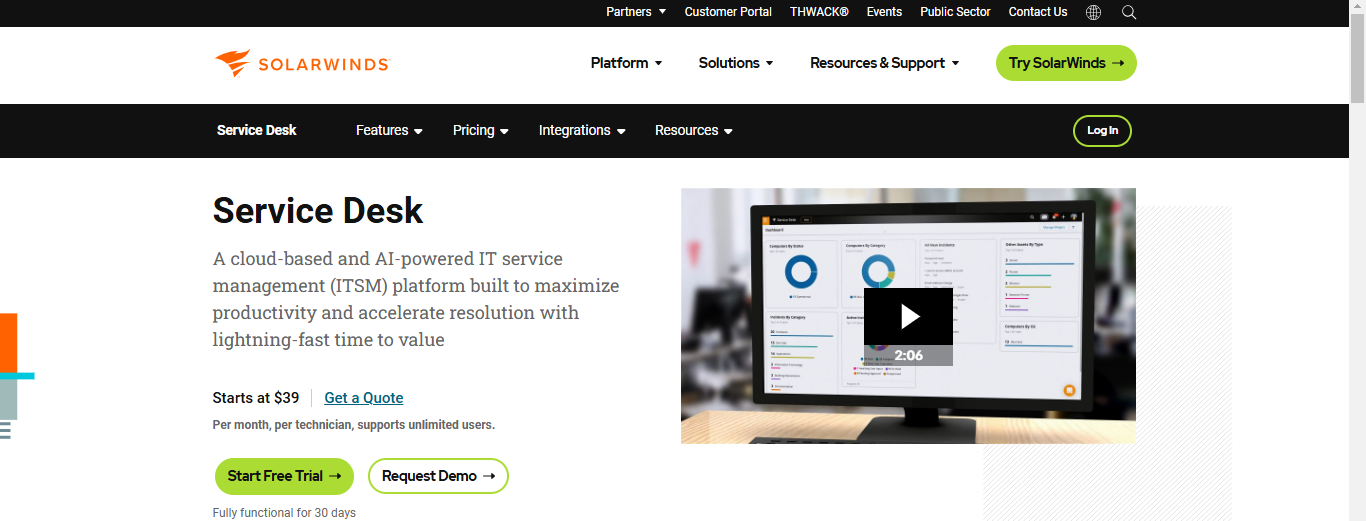Open the Get a Quote link
This screenshot has height=521, width=1366.
tap(364, 398)
